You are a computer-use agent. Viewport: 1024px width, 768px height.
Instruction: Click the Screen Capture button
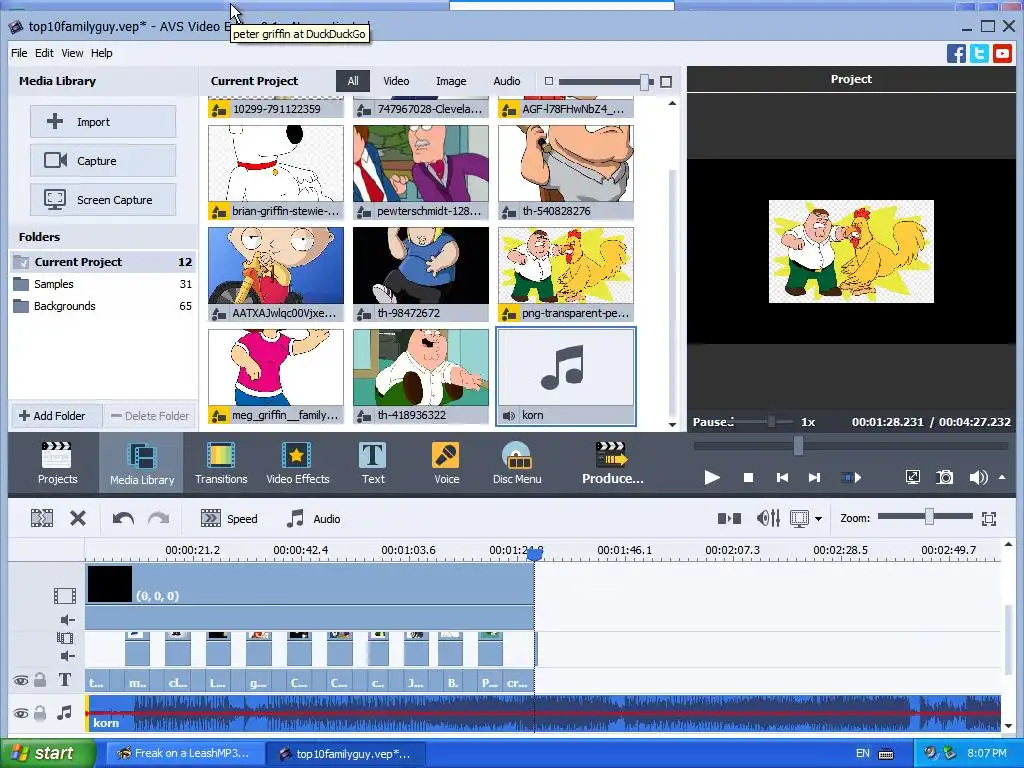point(103,200)
